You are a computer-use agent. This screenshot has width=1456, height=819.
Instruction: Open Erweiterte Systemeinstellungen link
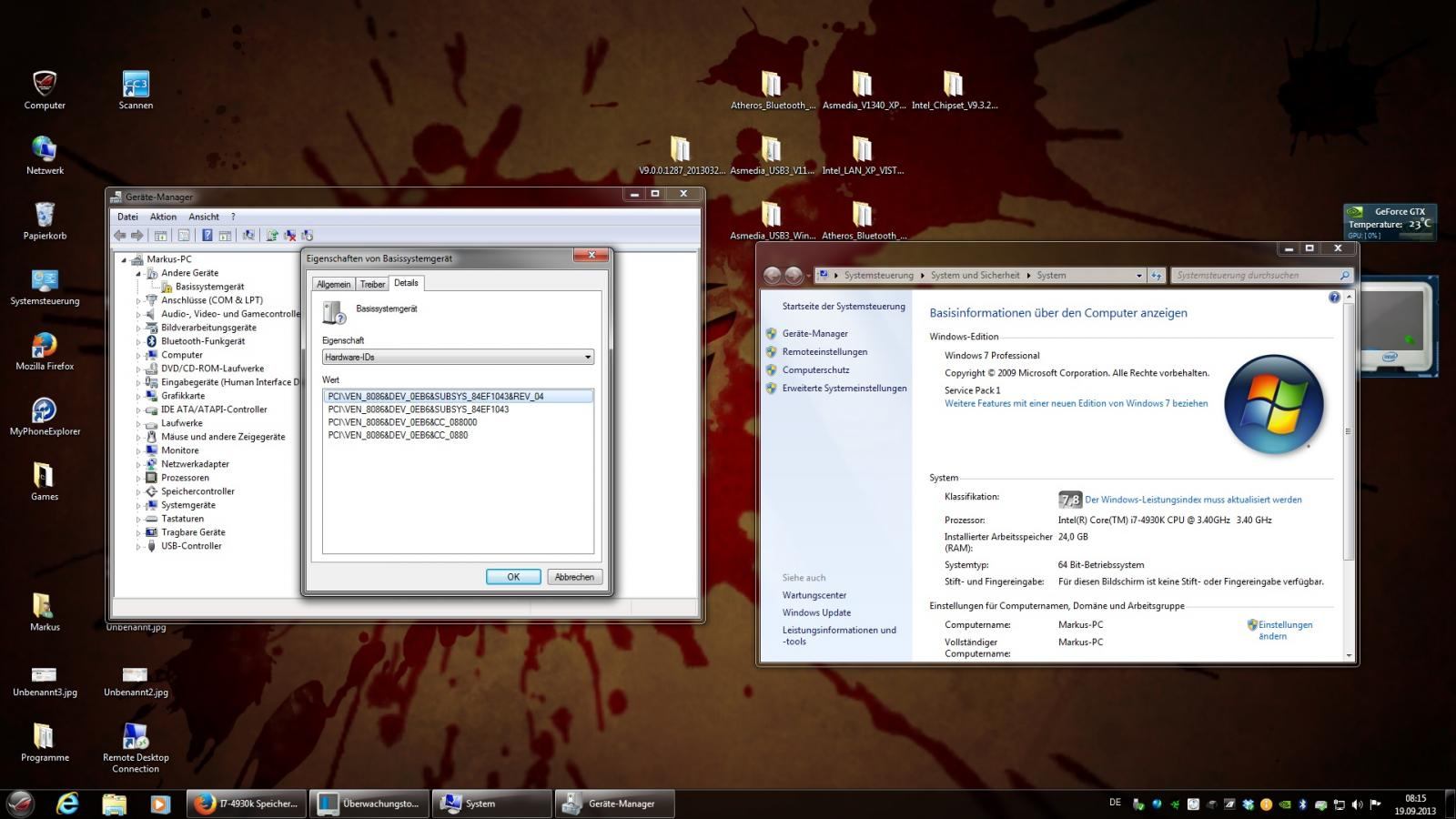pyautogui.click(x=844, y=389)
